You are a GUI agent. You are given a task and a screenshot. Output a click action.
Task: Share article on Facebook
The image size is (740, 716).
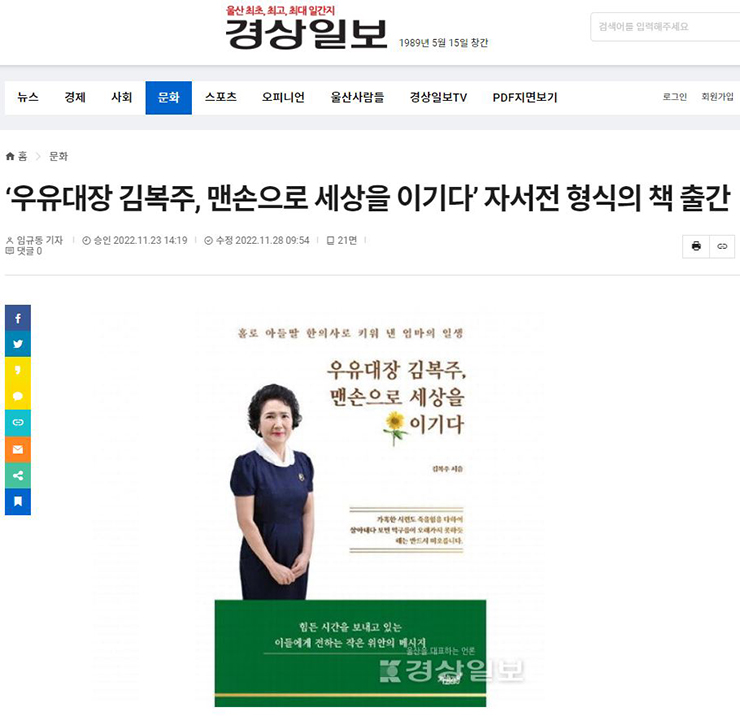point(18,318)
